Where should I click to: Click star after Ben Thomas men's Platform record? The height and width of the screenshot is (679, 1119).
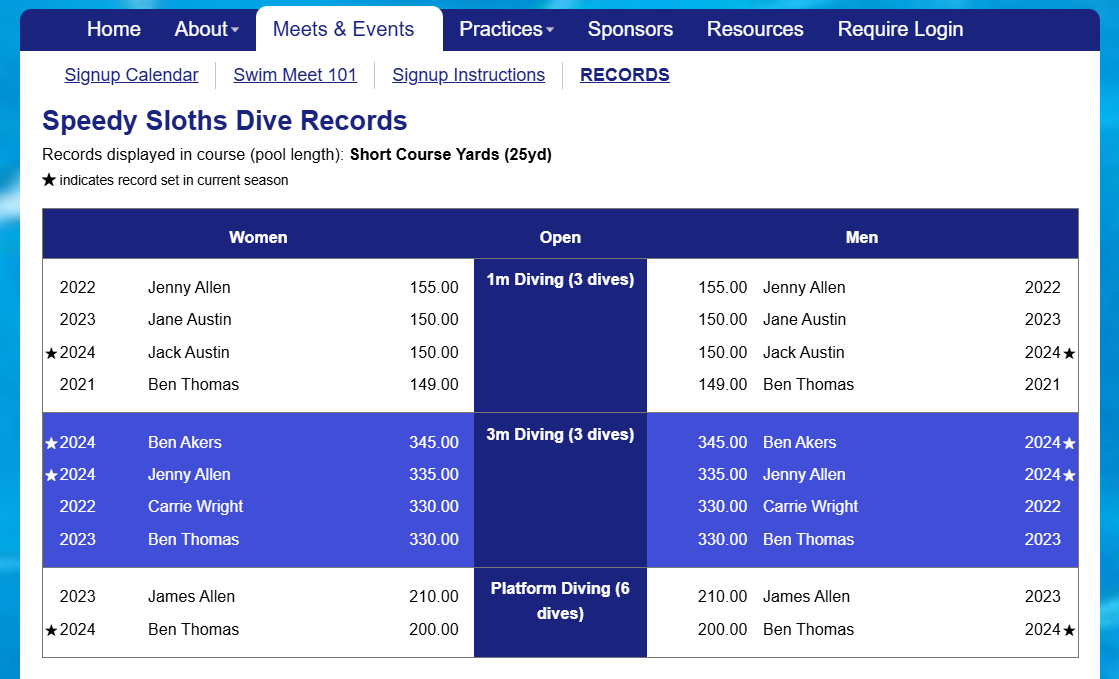click(1067, 629)
